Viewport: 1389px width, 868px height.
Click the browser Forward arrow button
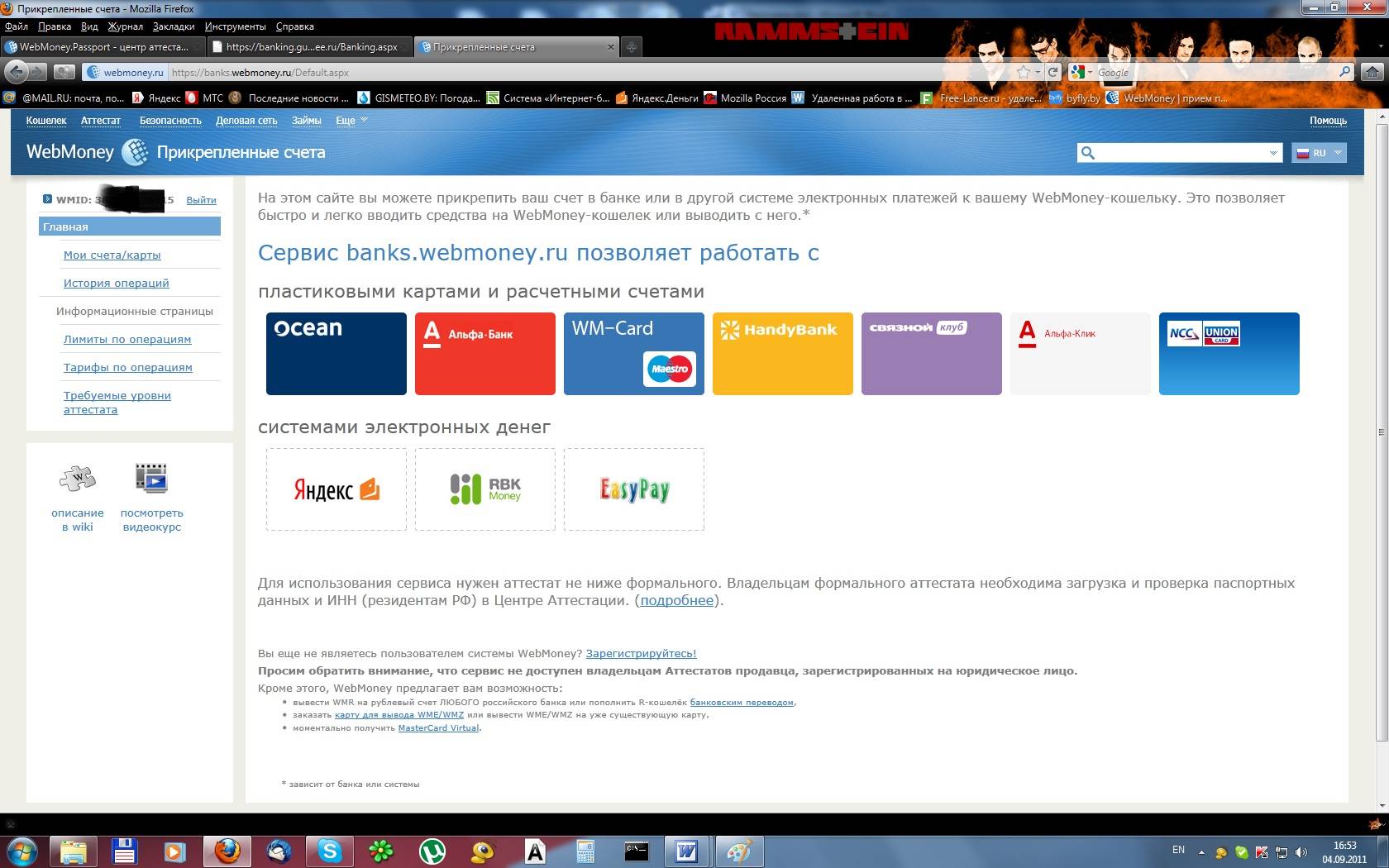click(x=39, y=73)
